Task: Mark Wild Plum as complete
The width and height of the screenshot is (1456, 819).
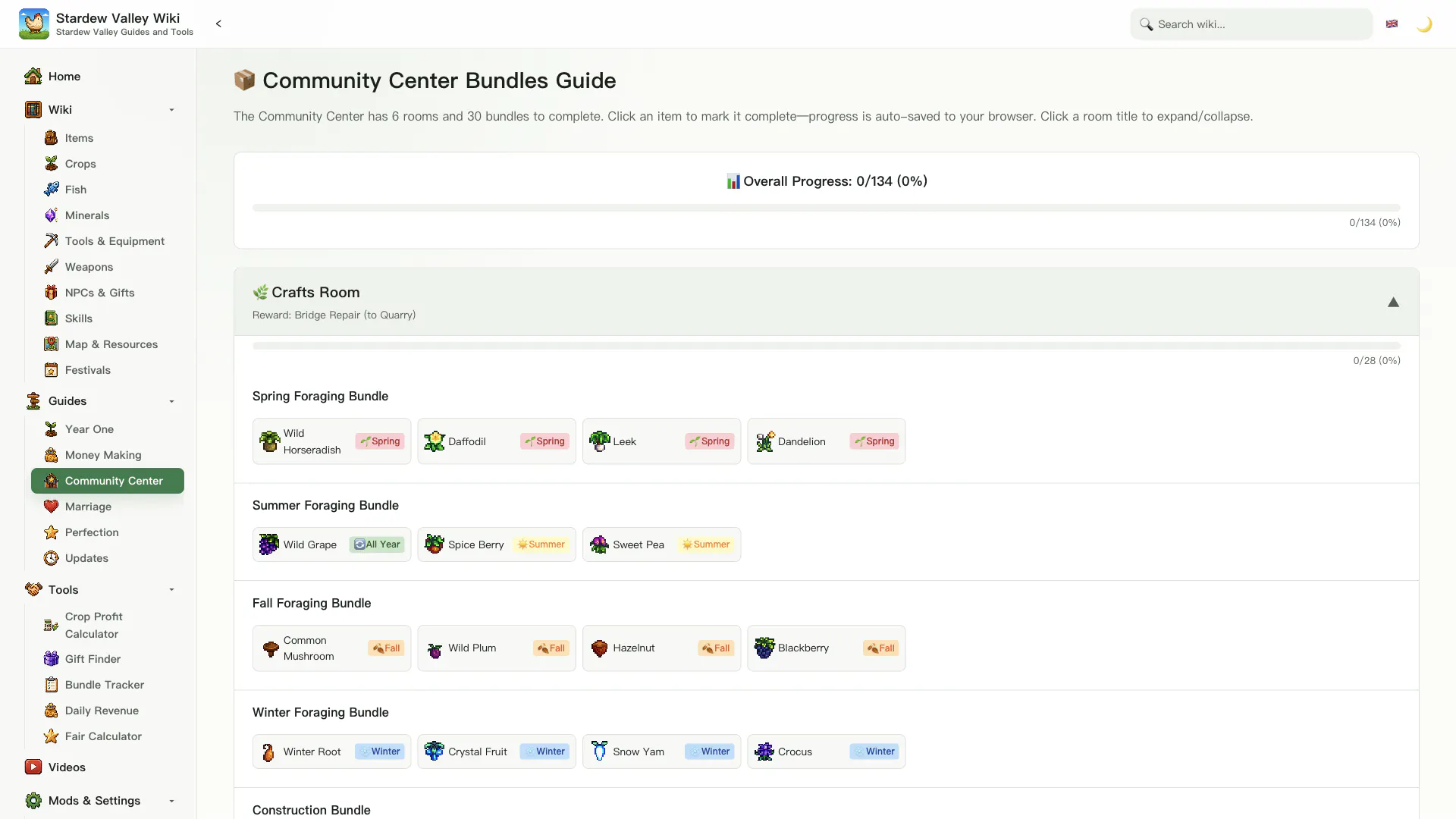Action: pos(497,648)
